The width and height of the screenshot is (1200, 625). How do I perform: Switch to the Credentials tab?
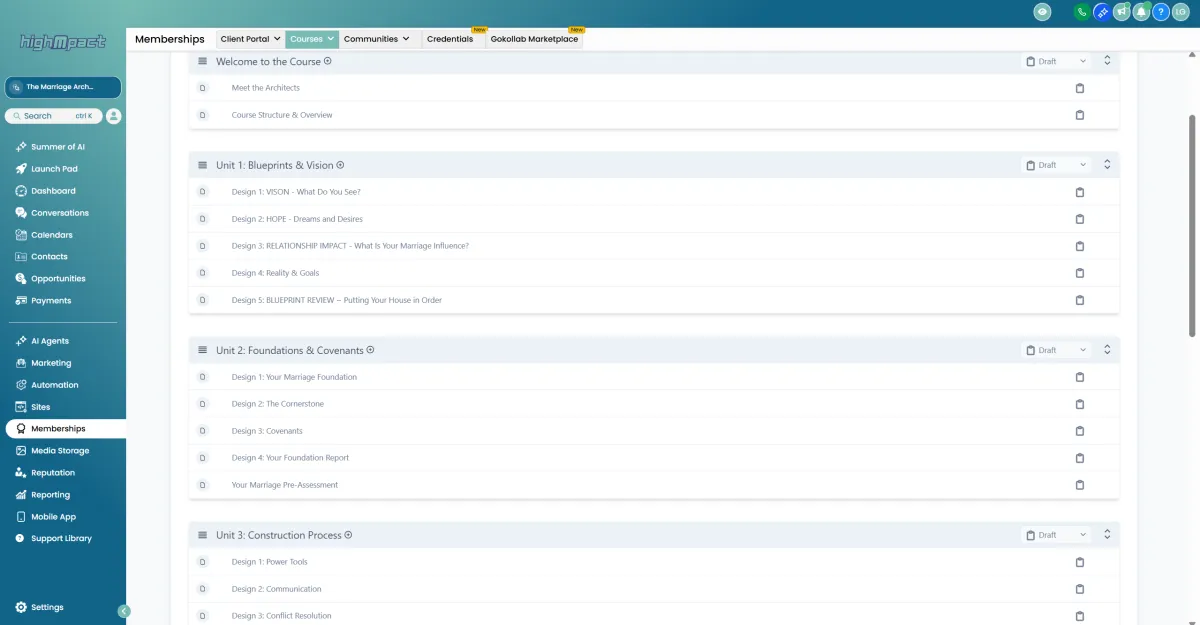[450, 39]
